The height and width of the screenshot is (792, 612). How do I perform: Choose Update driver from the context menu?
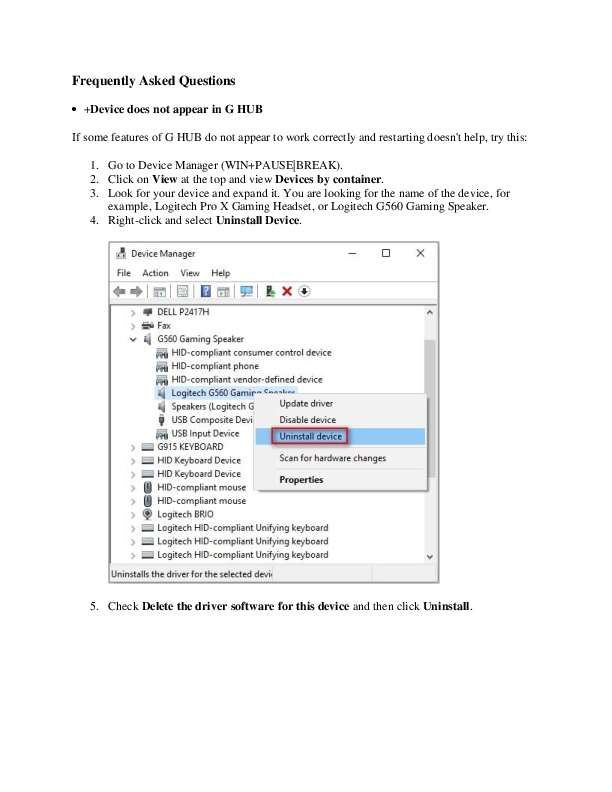340,404
